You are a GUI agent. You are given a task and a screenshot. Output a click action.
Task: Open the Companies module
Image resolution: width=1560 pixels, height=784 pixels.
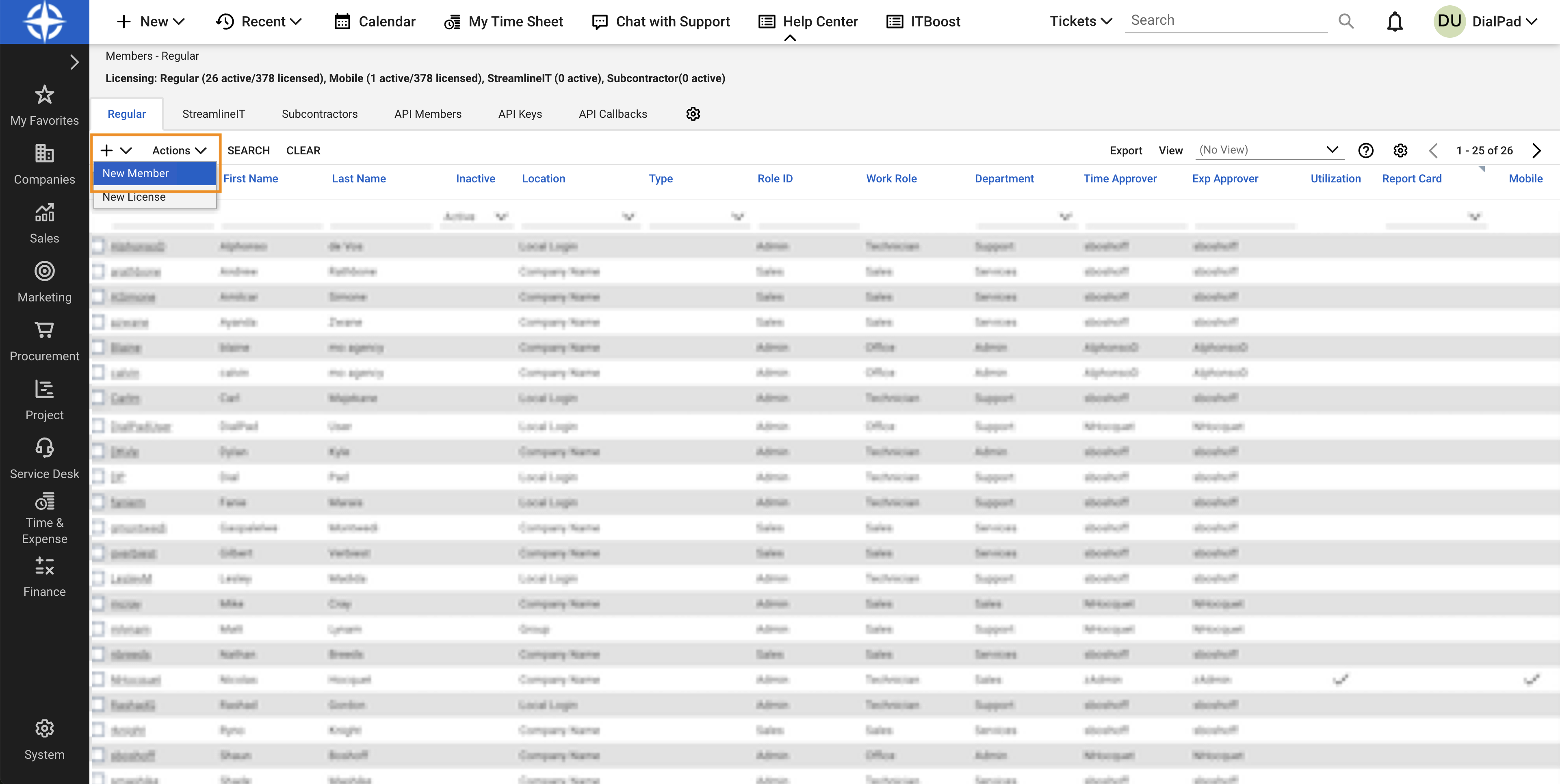tap(44, 164)
